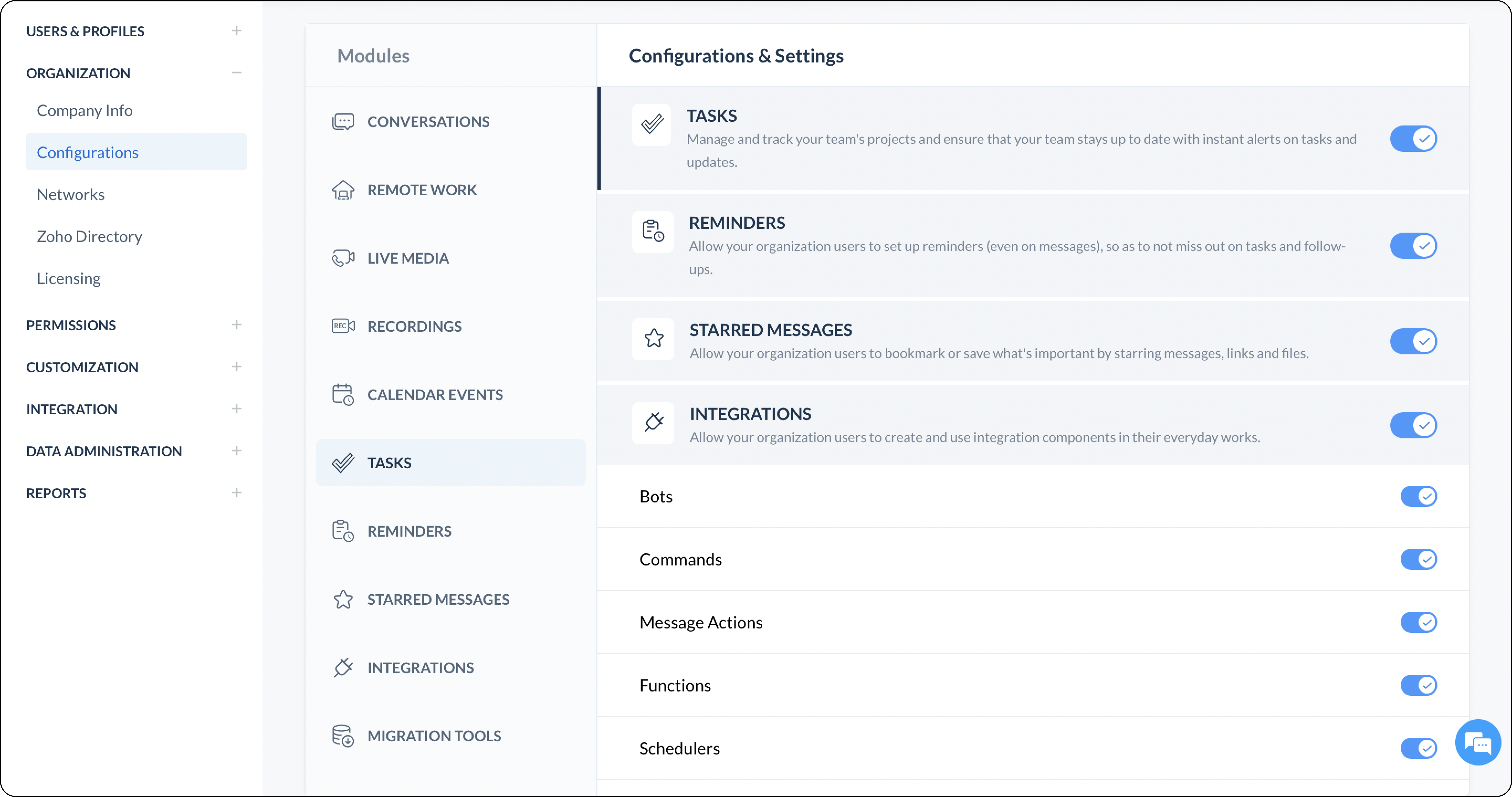The width and height of the screenshot is (1512, 797).
Task: Toggle Message Actions switch
Action: (1419, 622)
